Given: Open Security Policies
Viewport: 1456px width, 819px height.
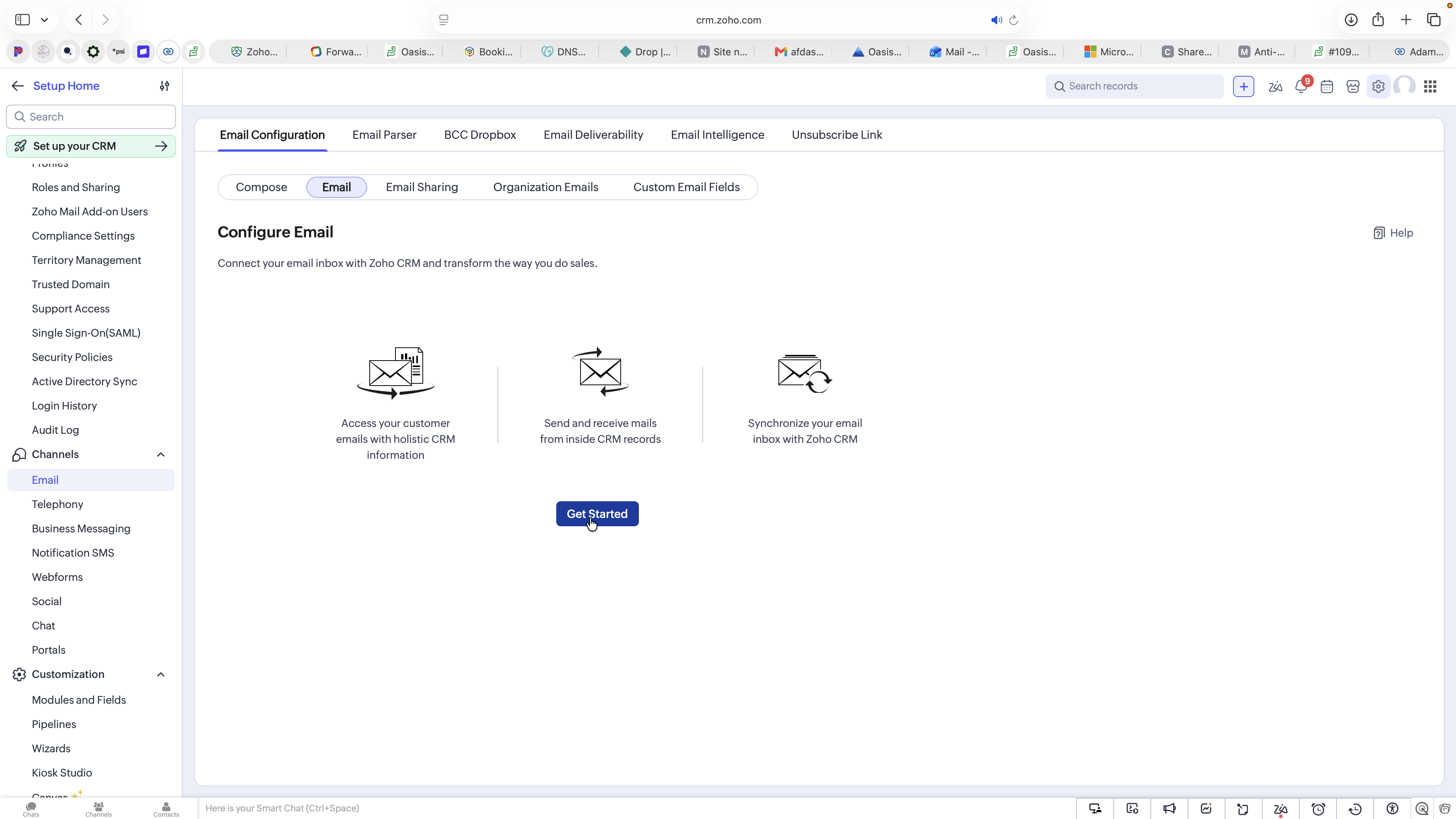Looking at the screenshot, I should point(72,357).
